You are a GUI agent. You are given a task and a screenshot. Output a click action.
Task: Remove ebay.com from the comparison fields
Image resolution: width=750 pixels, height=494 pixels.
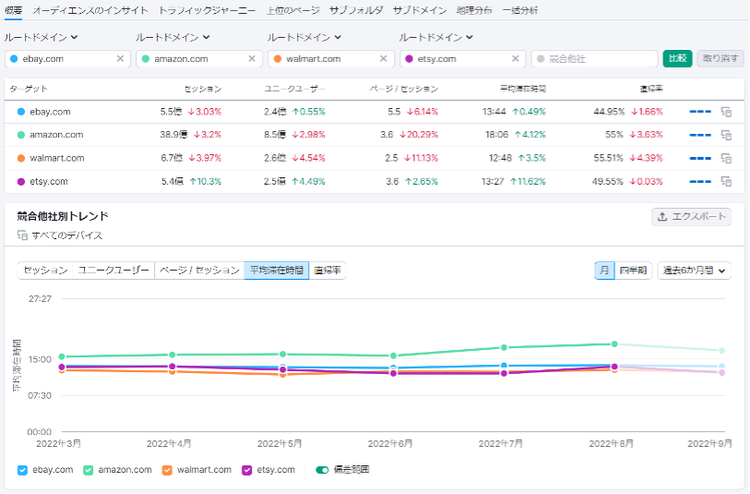point(120,58)
